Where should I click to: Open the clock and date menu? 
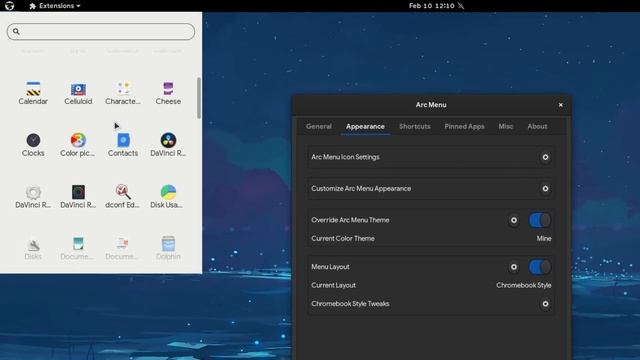[x=432, y=6]
